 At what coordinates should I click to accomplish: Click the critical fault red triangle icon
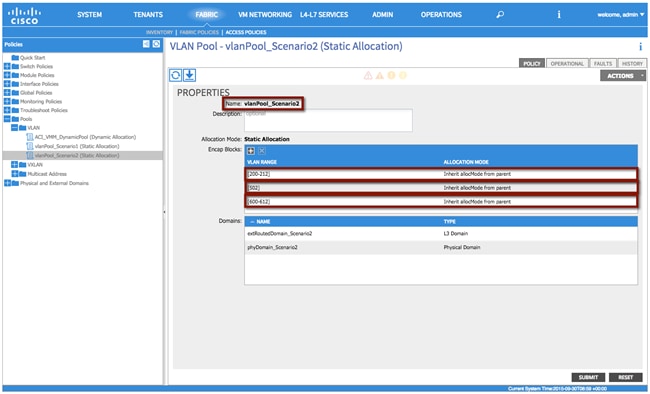(368, 75)
